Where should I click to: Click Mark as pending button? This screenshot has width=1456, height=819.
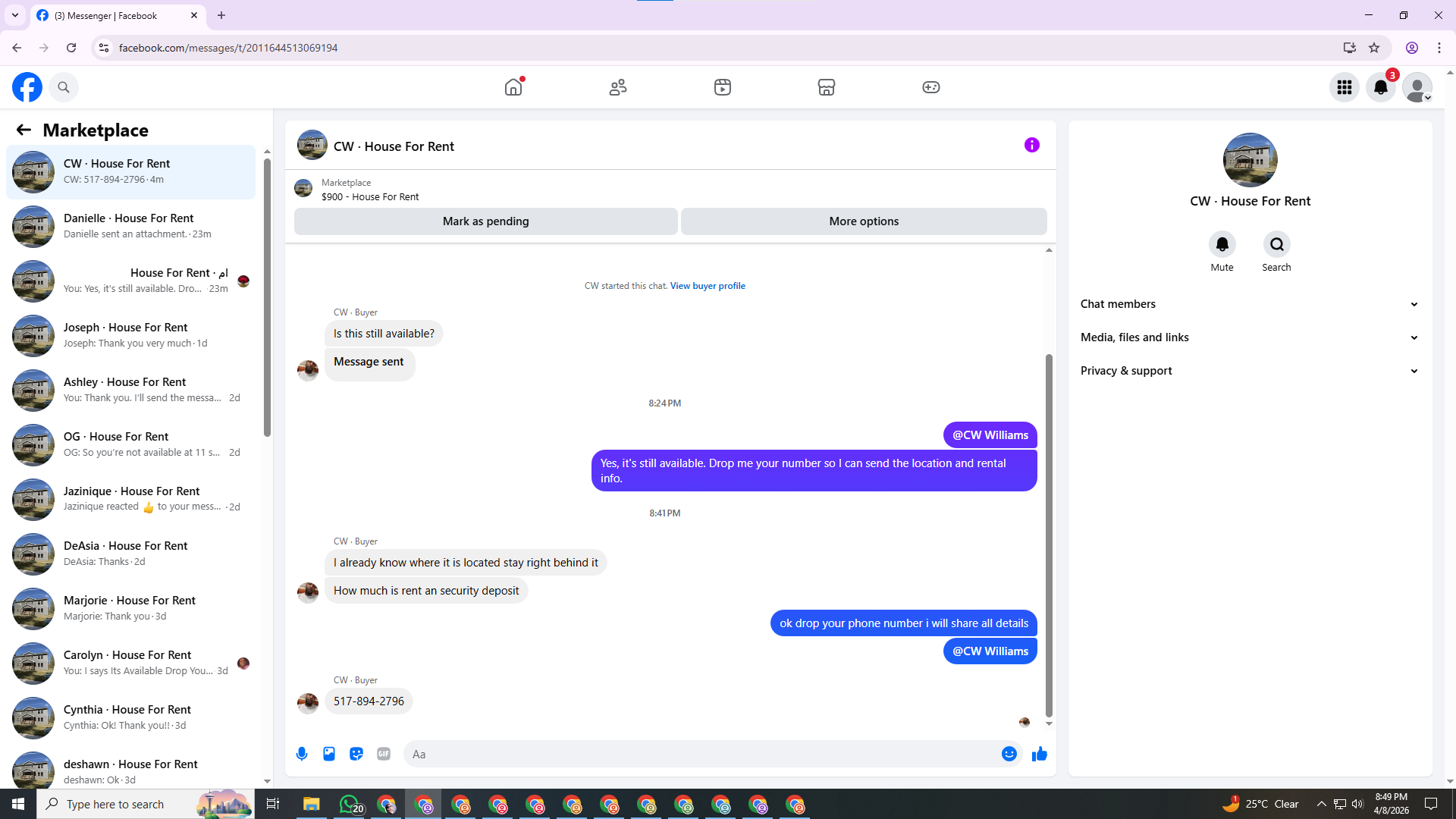[485, 221]
